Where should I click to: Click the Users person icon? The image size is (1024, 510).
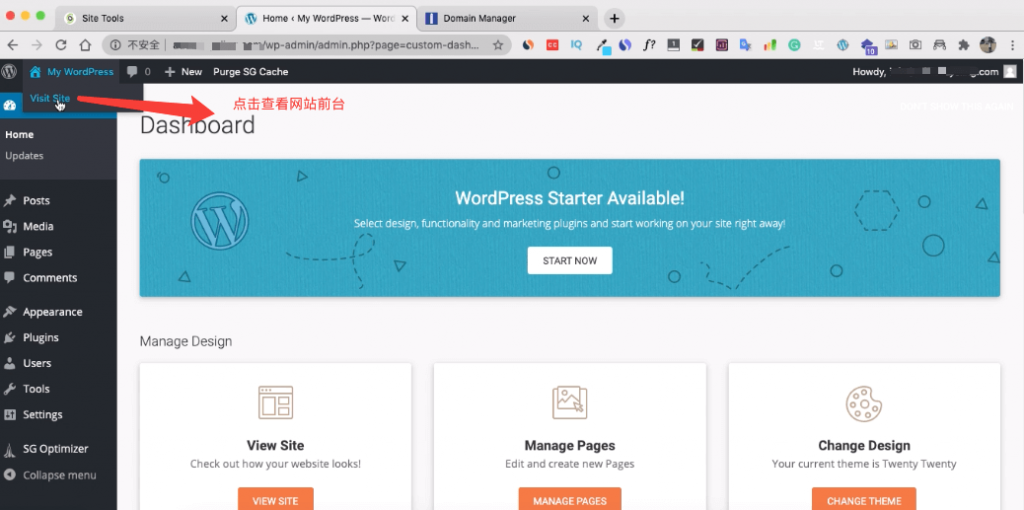point(9,363)
